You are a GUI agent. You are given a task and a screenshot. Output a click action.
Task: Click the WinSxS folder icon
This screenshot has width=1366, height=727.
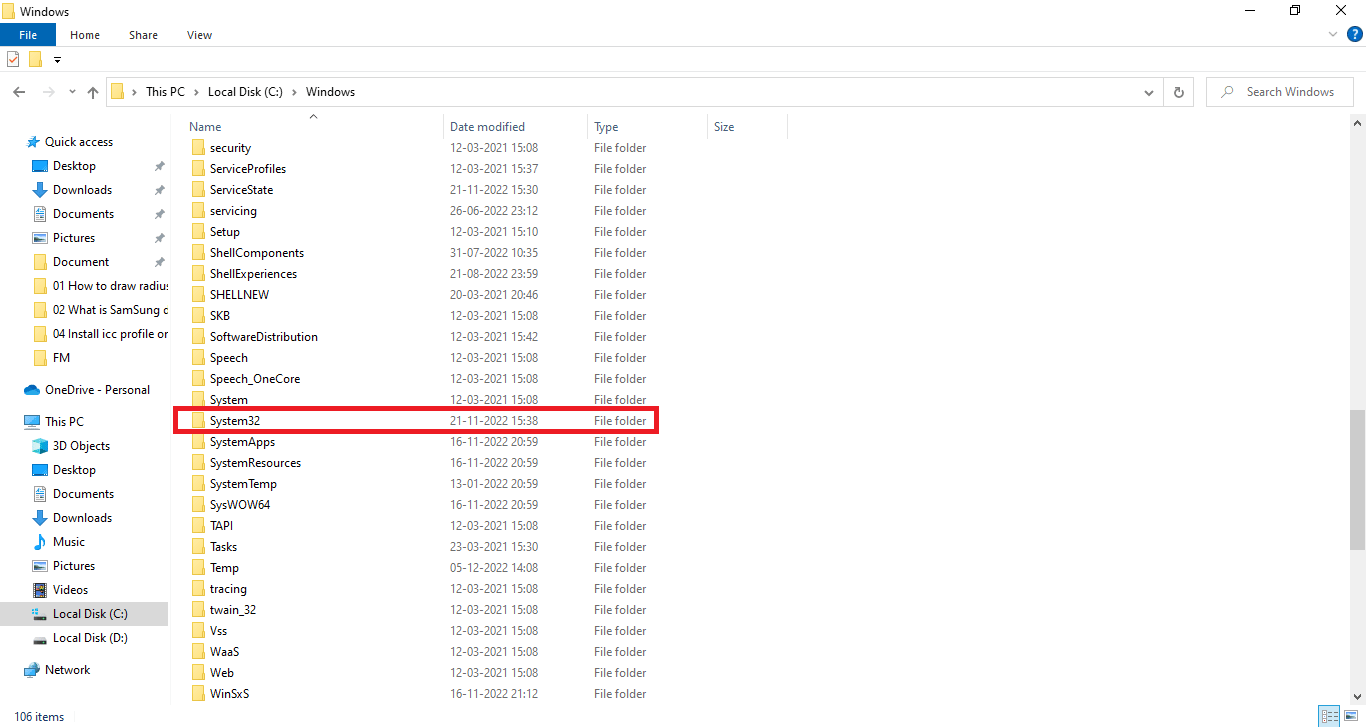click(198, 694)
